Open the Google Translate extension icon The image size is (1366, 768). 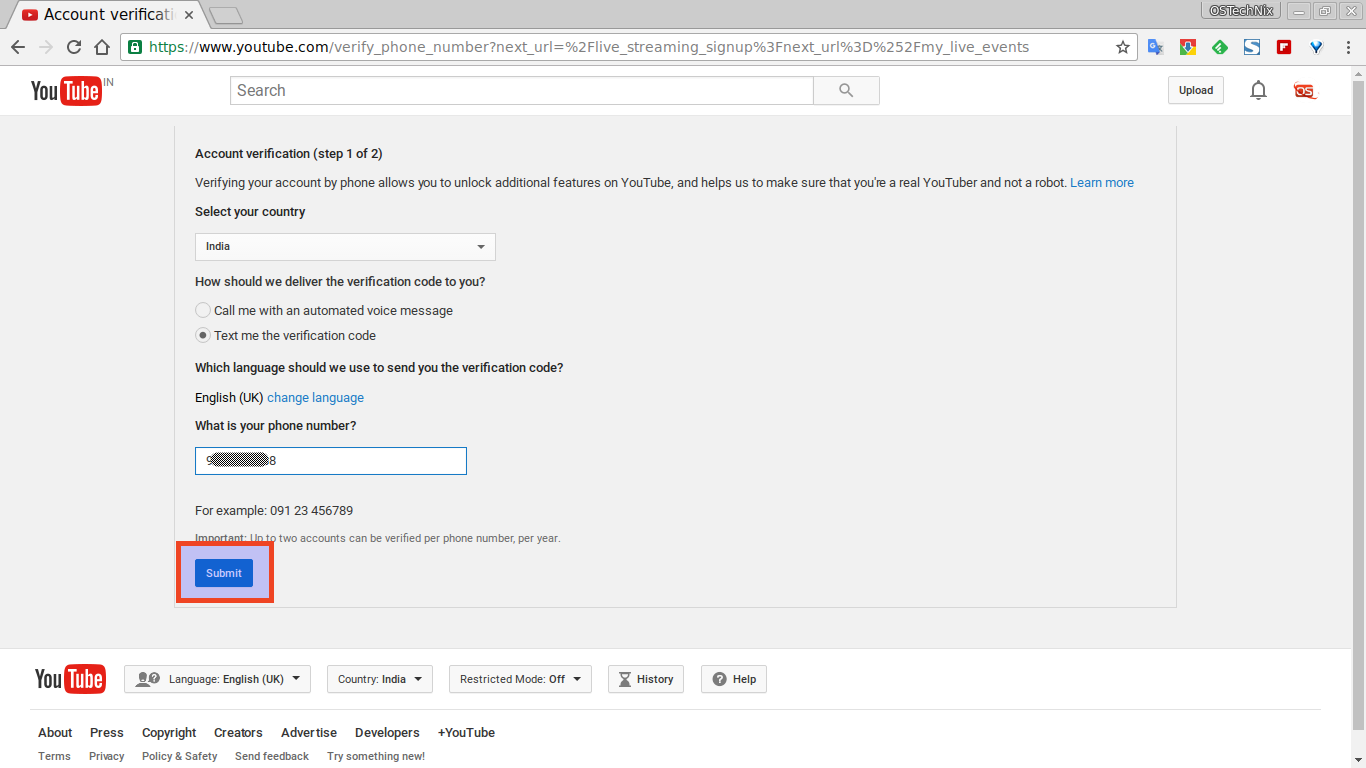point(1155,47)
